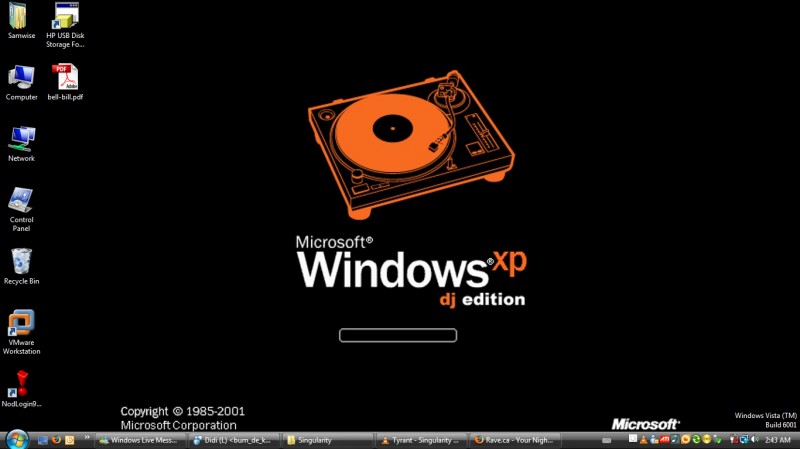Click the 2:43 AM clock
The image size is (800, 449).
point(778,440)
